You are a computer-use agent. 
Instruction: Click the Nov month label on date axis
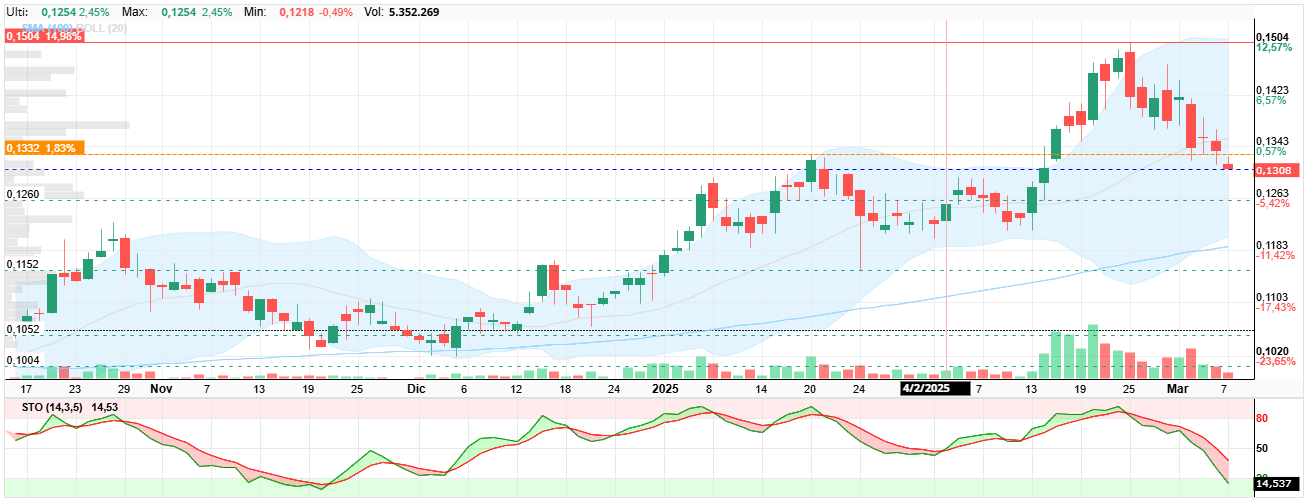point(162,387)
